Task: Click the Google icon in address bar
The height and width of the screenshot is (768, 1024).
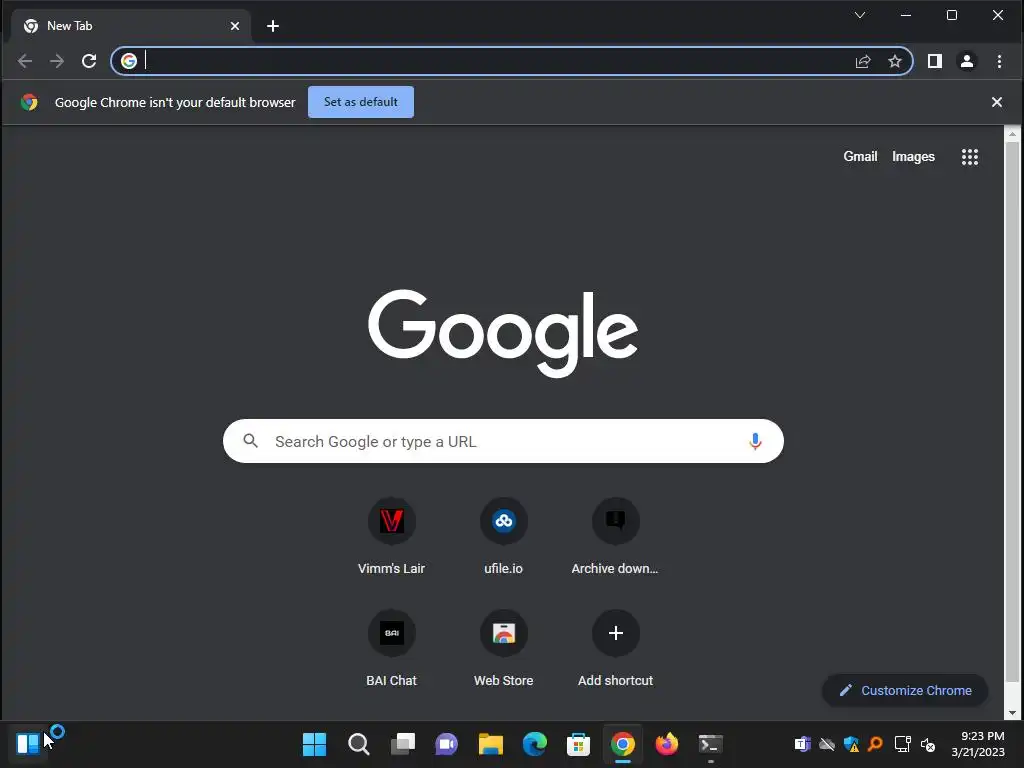Action: (129, 61)
